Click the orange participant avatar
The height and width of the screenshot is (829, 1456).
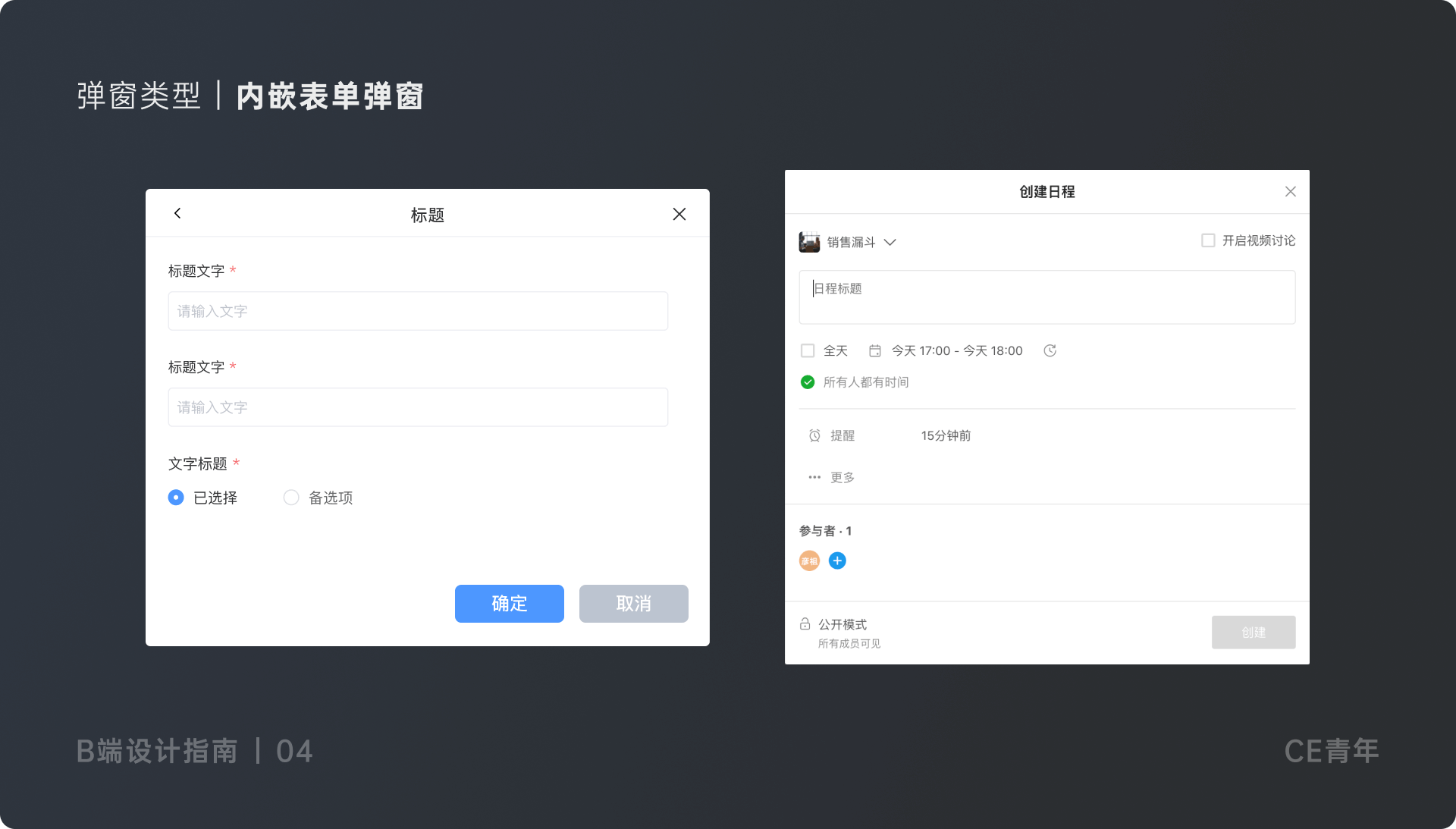[x=810, y=561]
